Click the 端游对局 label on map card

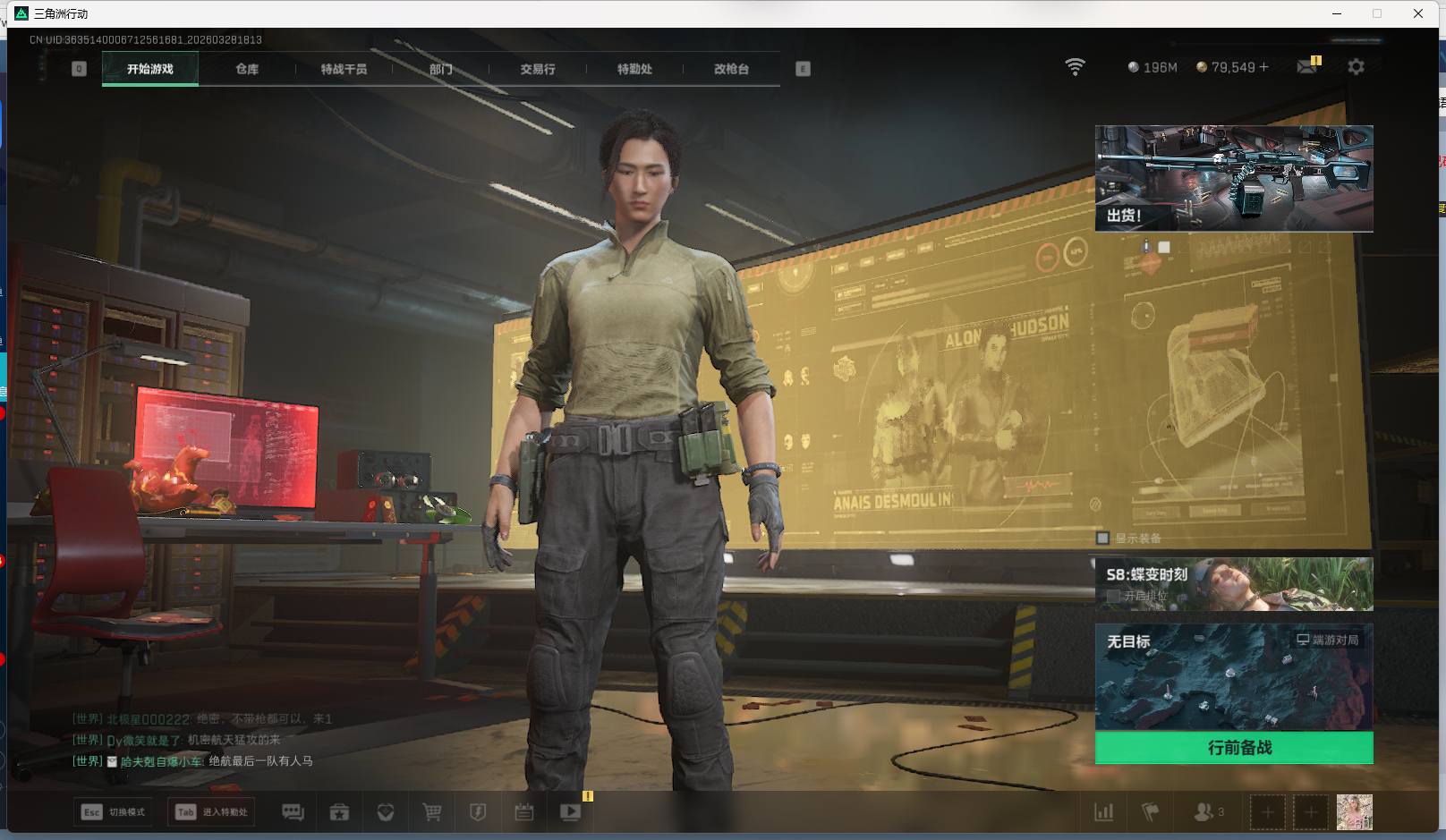pyautogui.click(x=1328, y=640)
